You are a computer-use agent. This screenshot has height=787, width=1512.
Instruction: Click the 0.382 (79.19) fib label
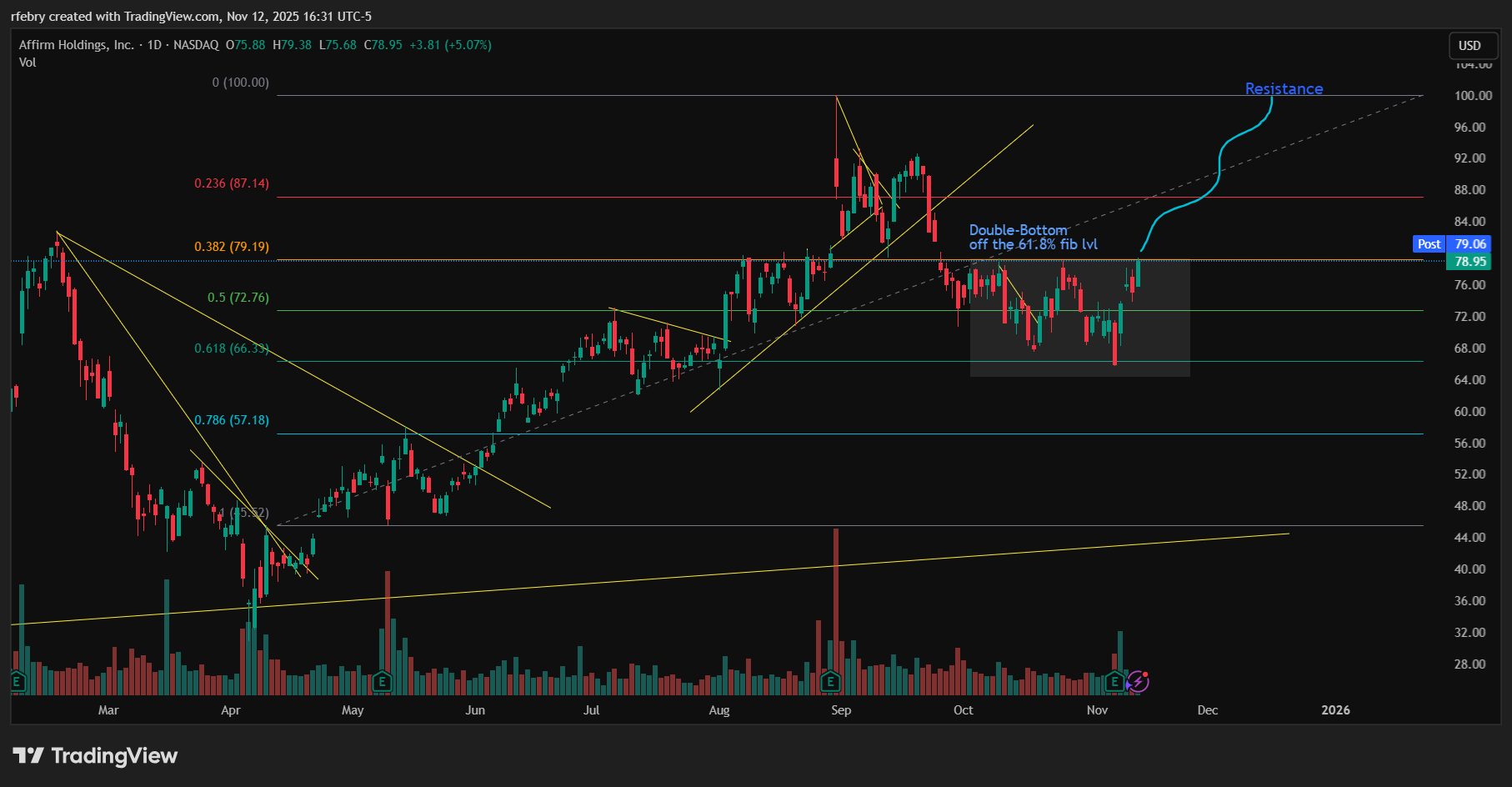click(x=232, y=247)
